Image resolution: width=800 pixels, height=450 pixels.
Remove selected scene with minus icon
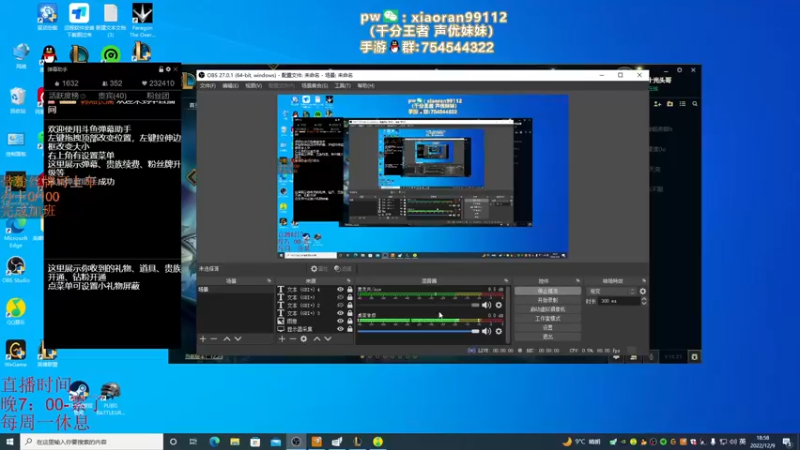(214, 339)
